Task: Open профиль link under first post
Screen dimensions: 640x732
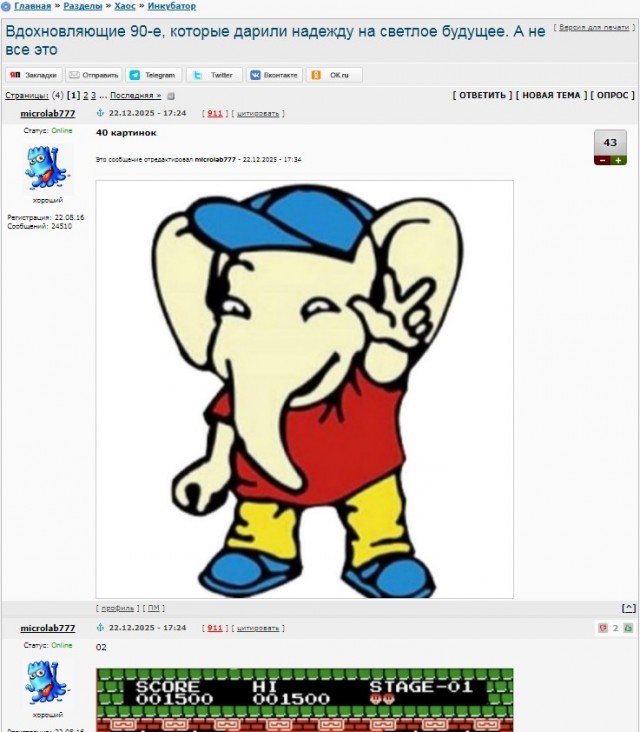Action: tap(118, 608)
